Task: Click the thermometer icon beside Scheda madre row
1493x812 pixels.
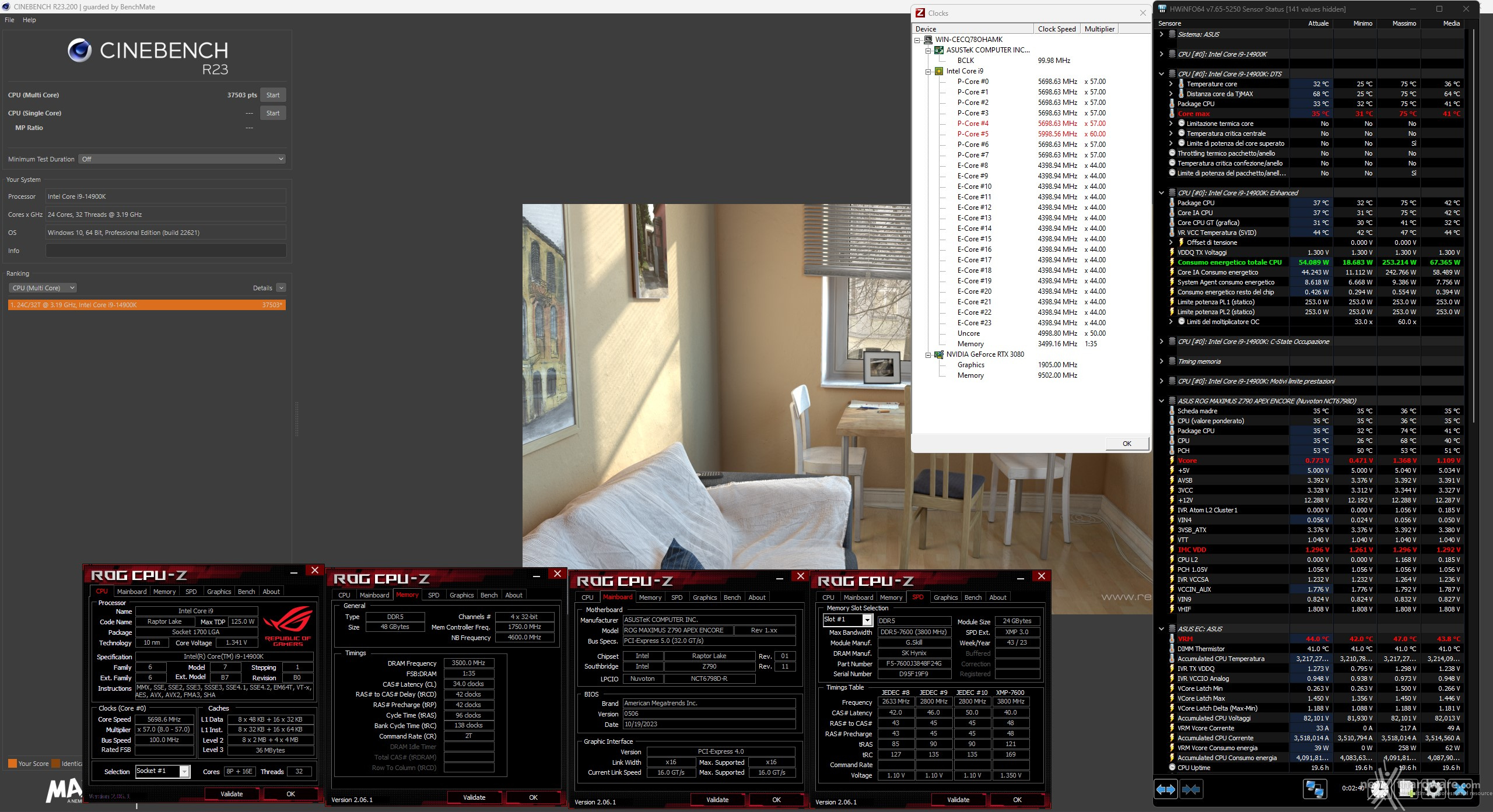Action: (1172, 411)
